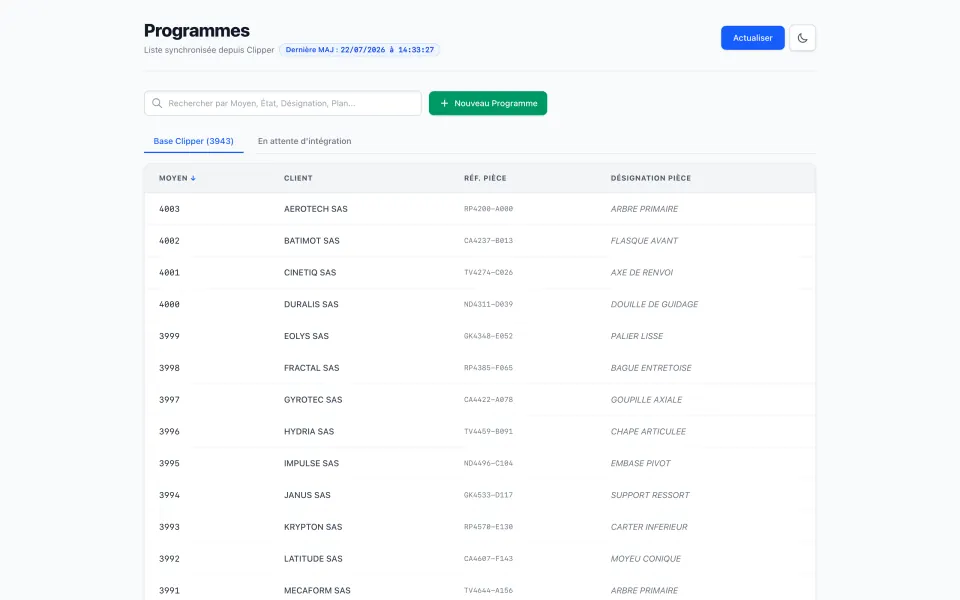
Task: Select the DURALIS SAS client cell
Action: point(311,304)
